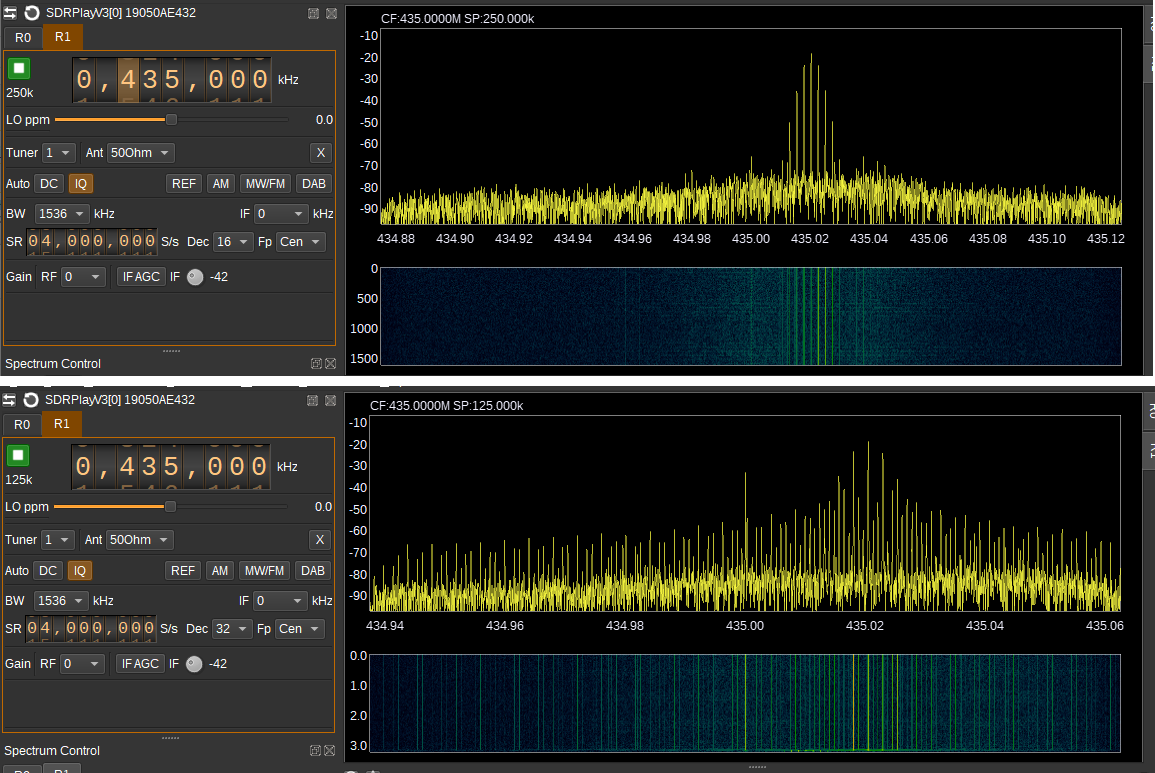Click the IF gain dial in the bottom panel

coord(194,663)
